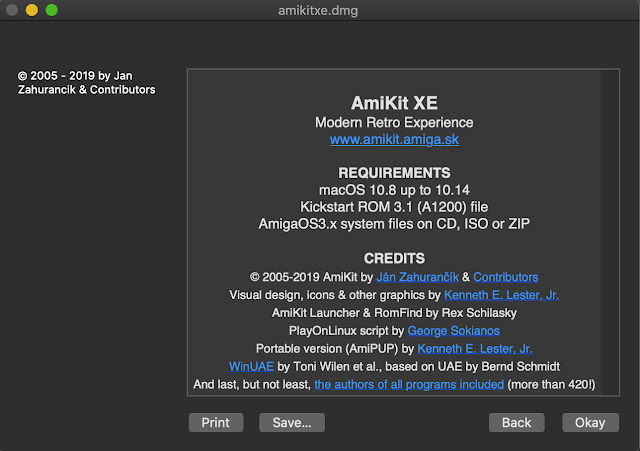Click the Save... button
This screenshot has height=451, width=640.
pos(292,422)
